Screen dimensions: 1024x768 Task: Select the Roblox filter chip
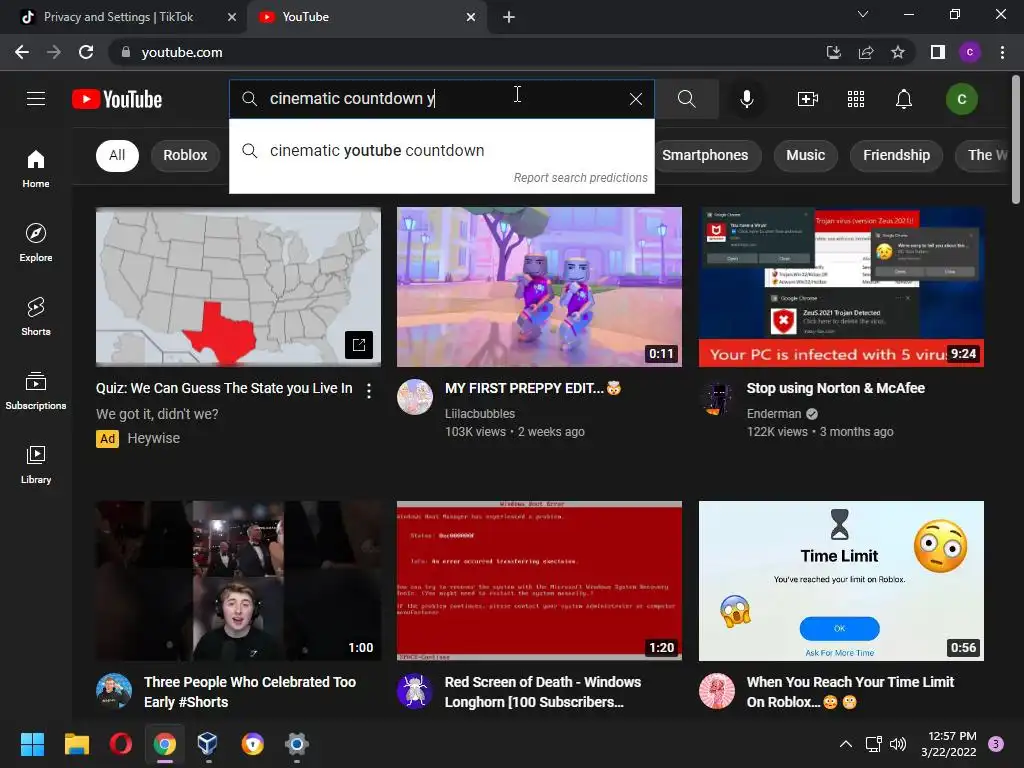185,155
